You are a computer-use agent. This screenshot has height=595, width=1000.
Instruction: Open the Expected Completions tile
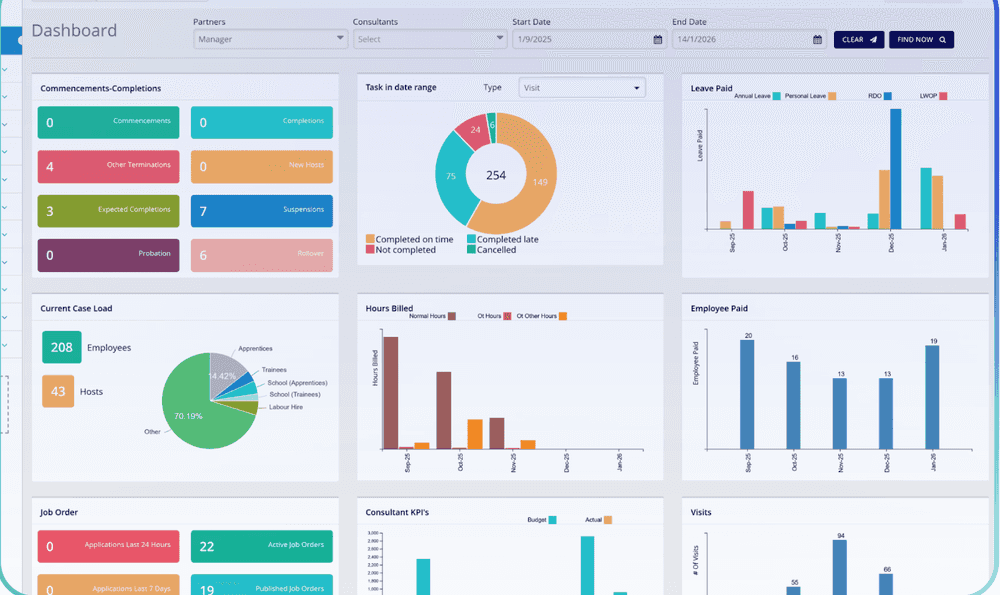[108, 211]
